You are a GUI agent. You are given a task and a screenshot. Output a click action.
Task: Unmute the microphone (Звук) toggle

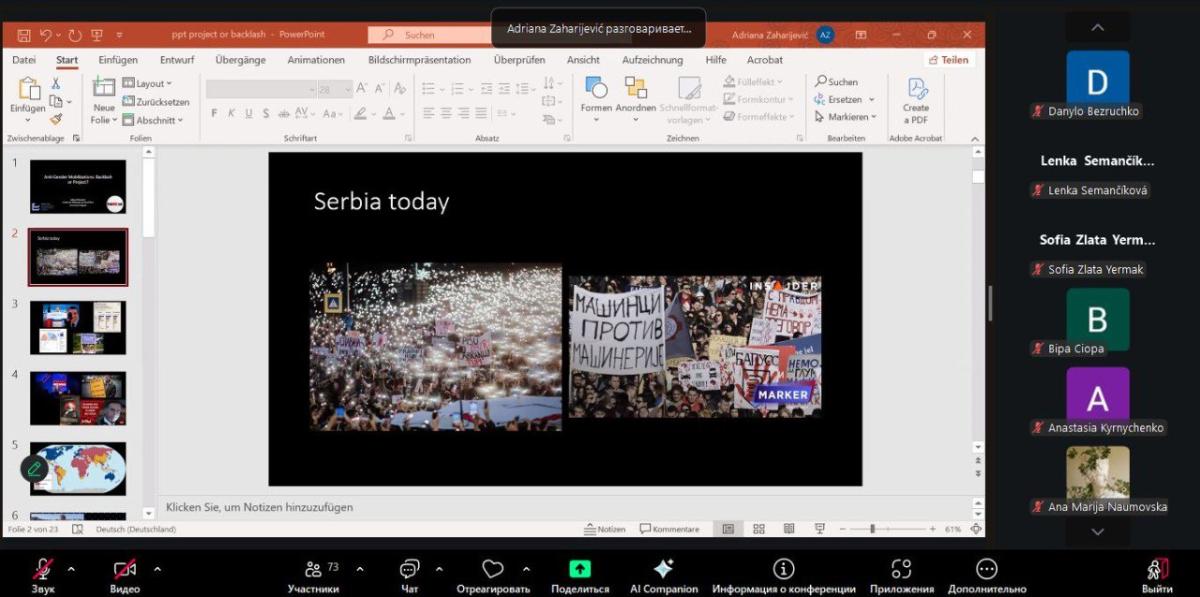(x=43, y=569)
